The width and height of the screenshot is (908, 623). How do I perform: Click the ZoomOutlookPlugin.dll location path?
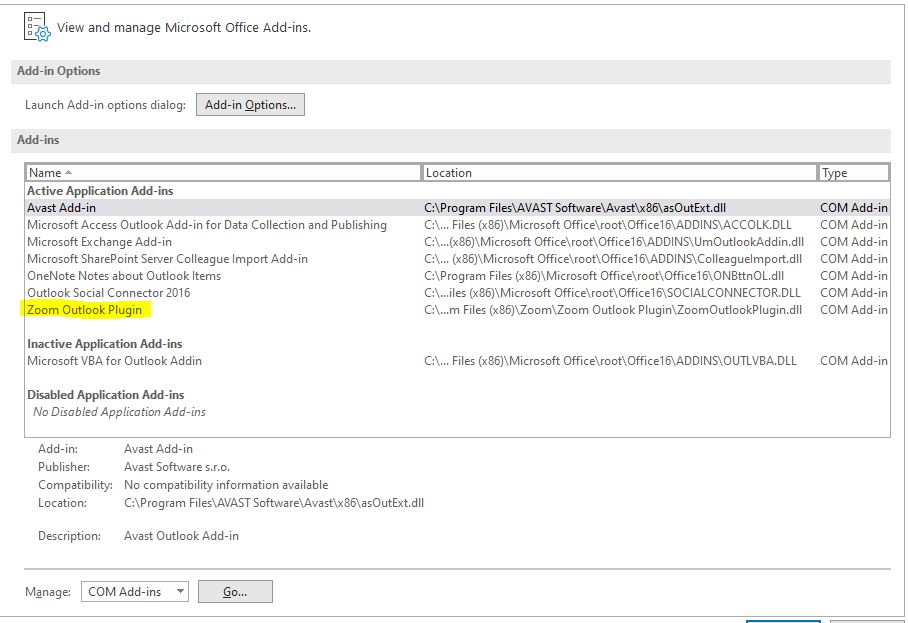pyautogui.click(x=613, y=310)
